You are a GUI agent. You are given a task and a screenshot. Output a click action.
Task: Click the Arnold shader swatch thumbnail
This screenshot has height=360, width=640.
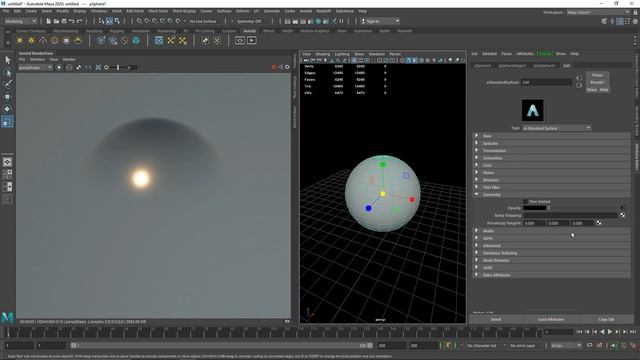(532, 110)
